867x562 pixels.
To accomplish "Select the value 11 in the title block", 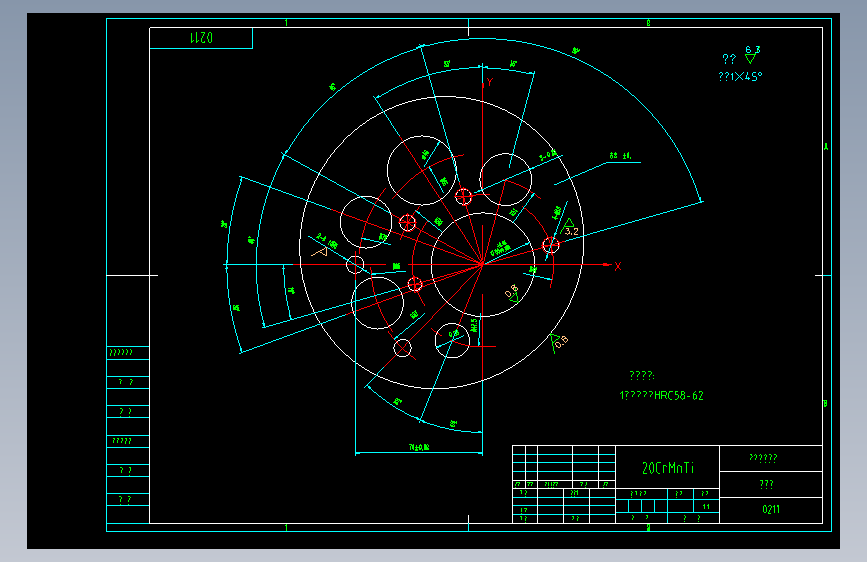I will coord(706,506).
